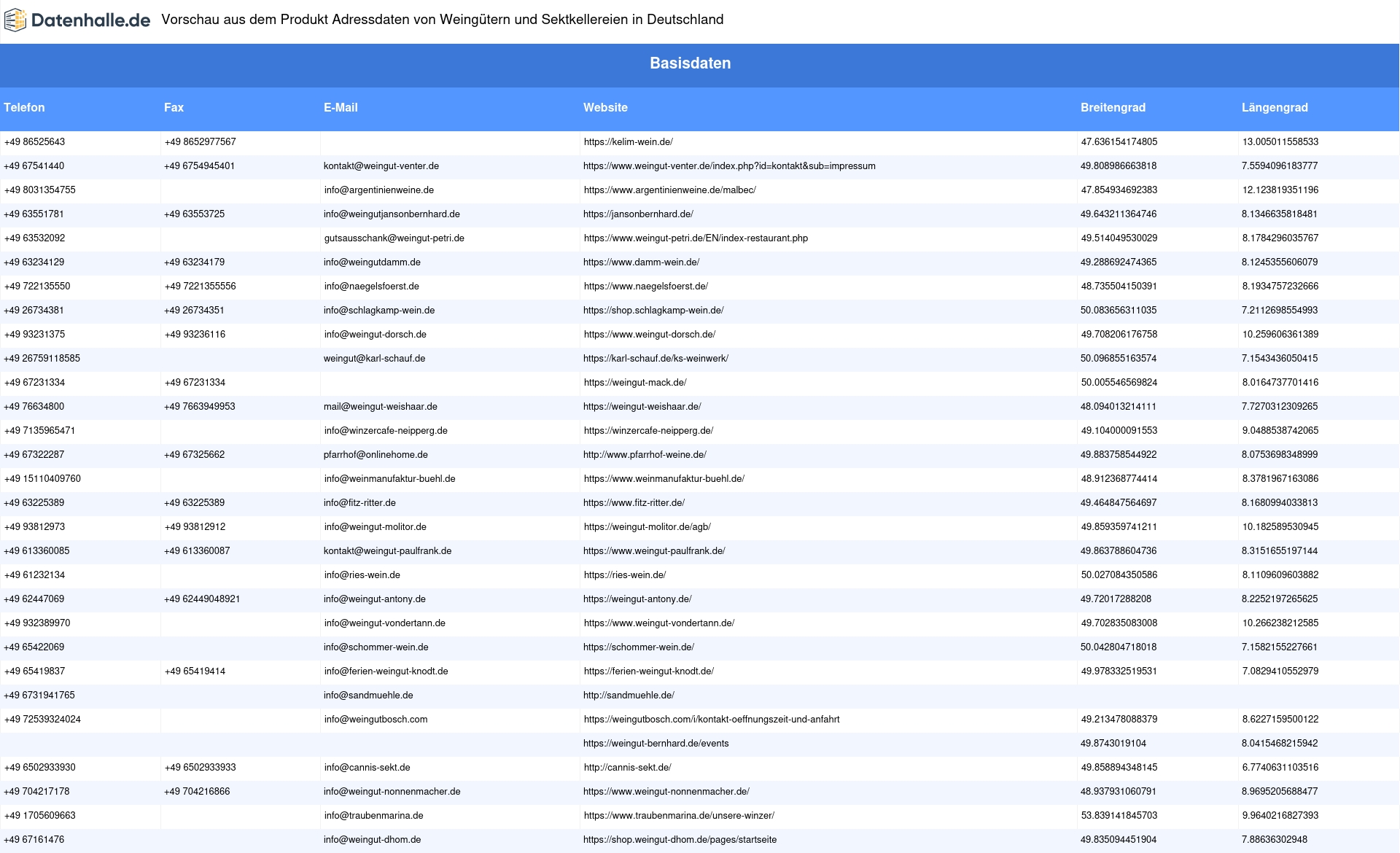This screenshot has height=853, width=1400.
Task: Select email kontakt@weingut-venter.de
Action: [381, 166]
